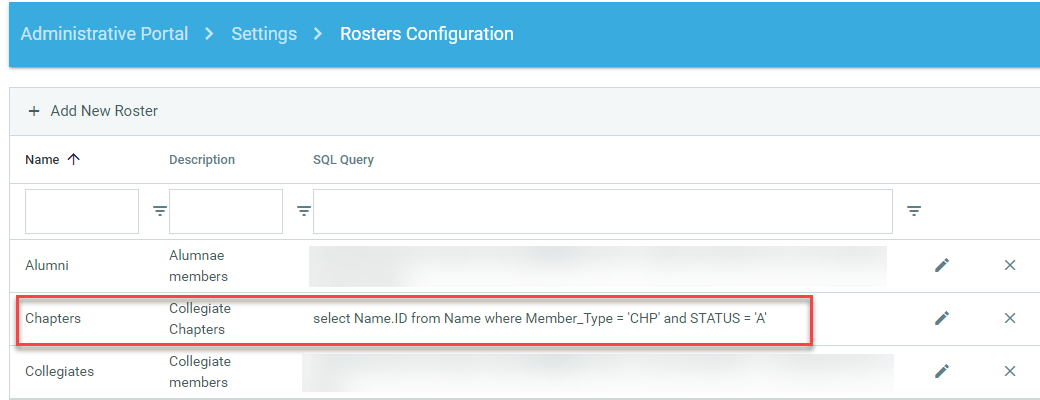
Task: Sort by the SQL Query column header
Action: pos(343,160)
